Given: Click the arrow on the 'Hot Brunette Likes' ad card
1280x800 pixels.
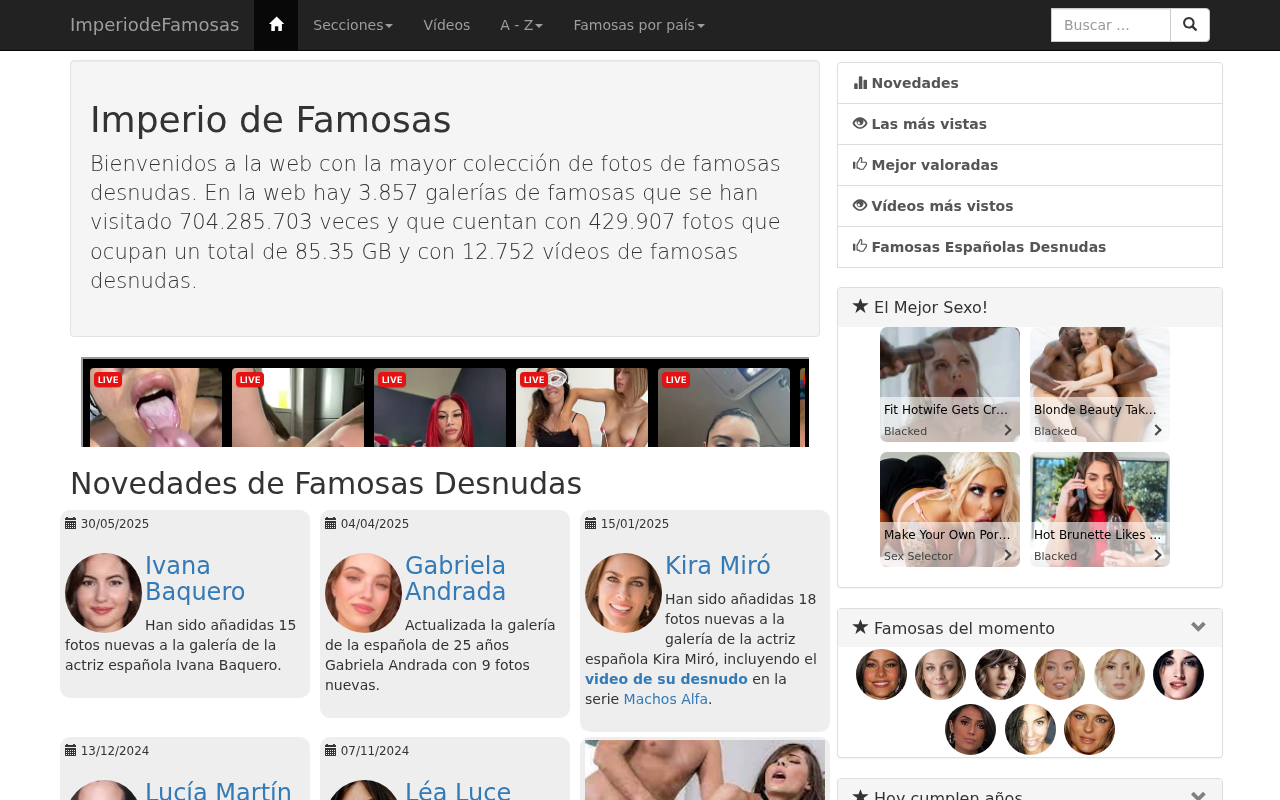Looking at the screenshot, I should coord(1158,555).
